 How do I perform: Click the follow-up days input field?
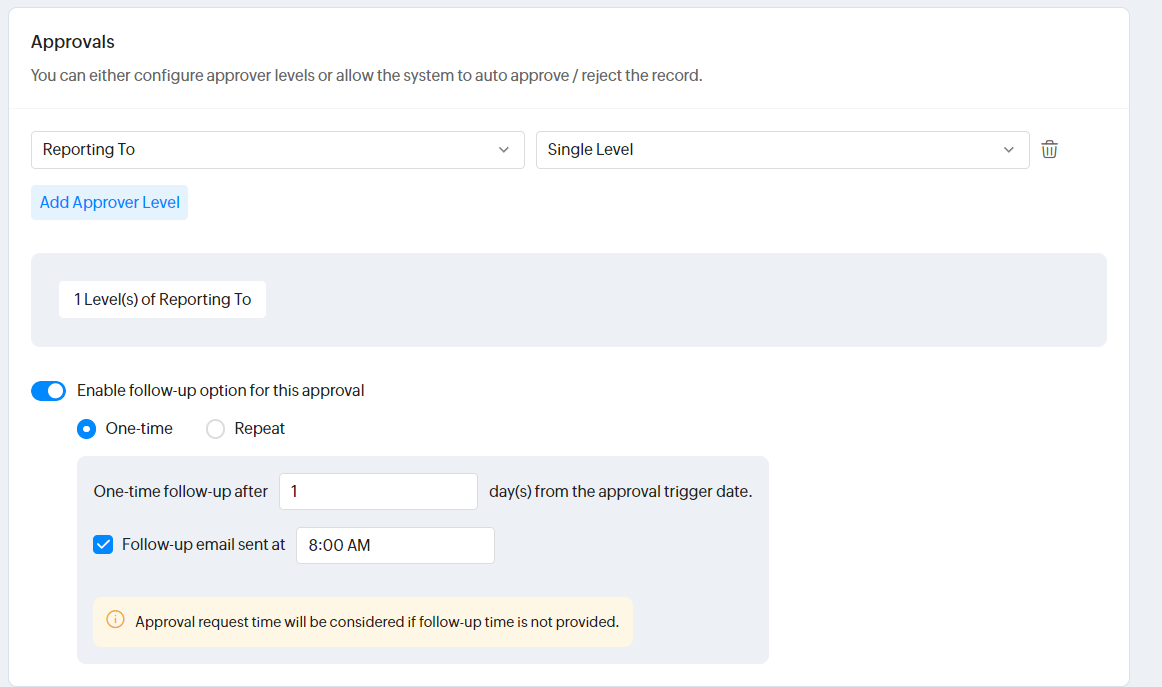click(x=378, y=492)
